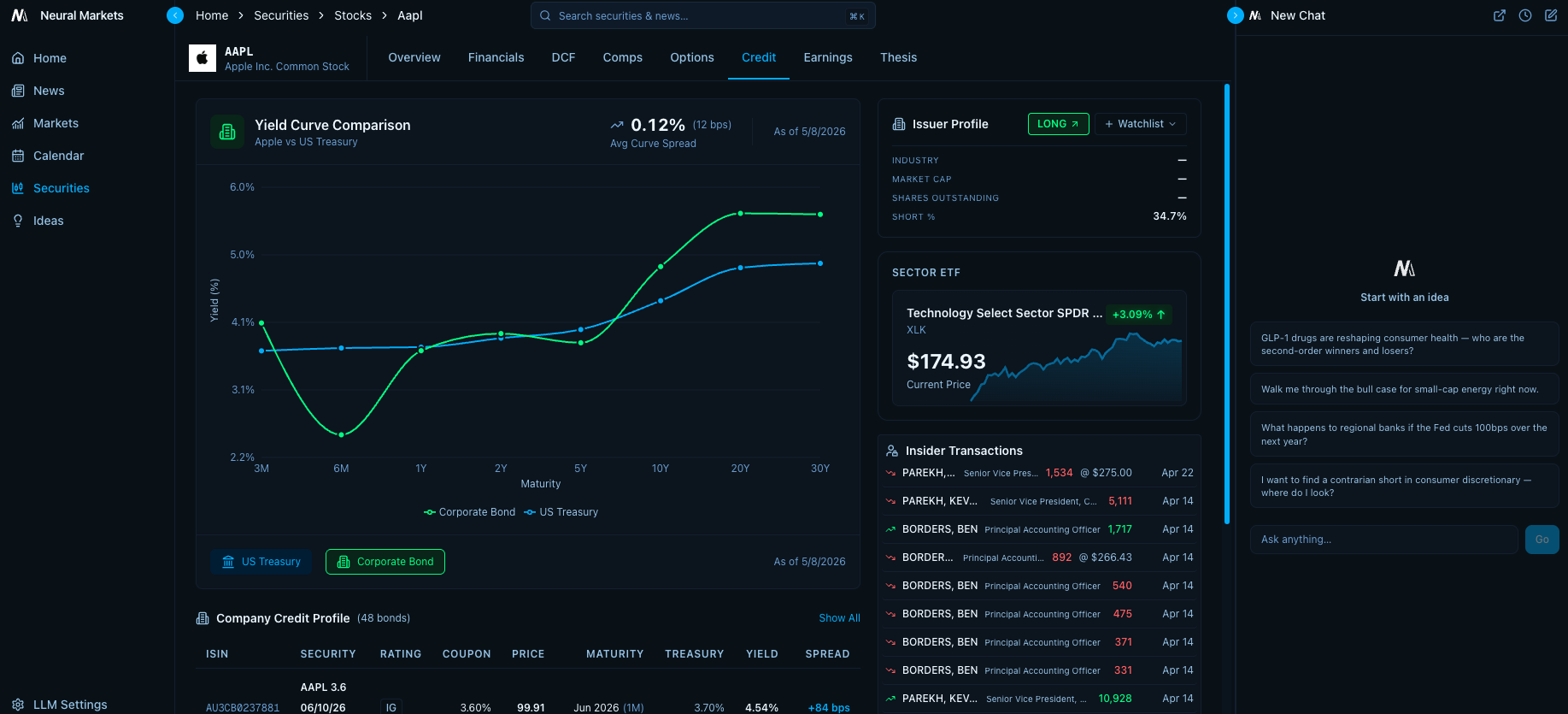Open chat in a new window icon
Image resolution: width=1568 pixels, height=714 pixels.
point(1500,15)
